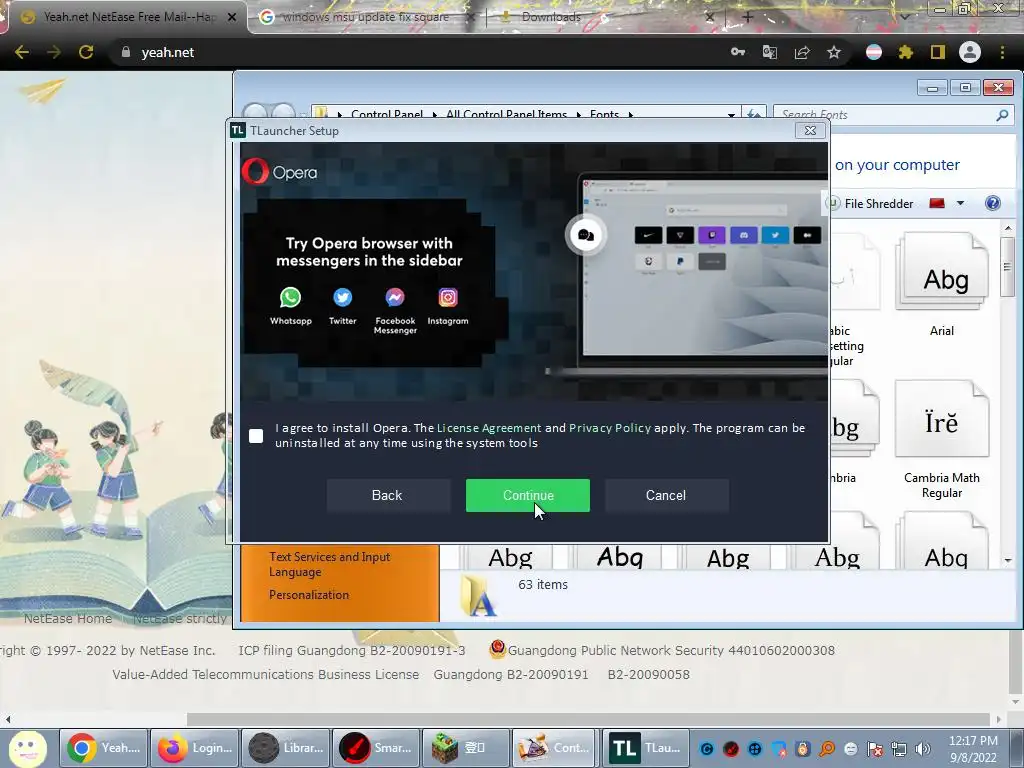Click the Opera logo in the installer
This screenshot has width=1024, height=768.
coord(280,172)
